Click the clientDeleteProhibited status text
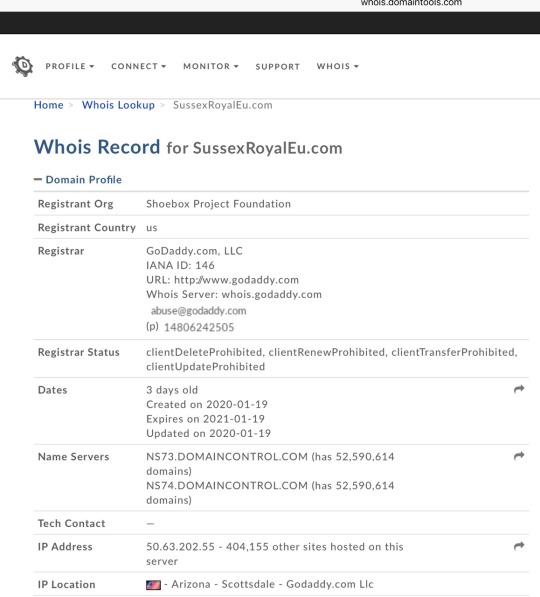540x597 pixels. (x=204, y=352)
